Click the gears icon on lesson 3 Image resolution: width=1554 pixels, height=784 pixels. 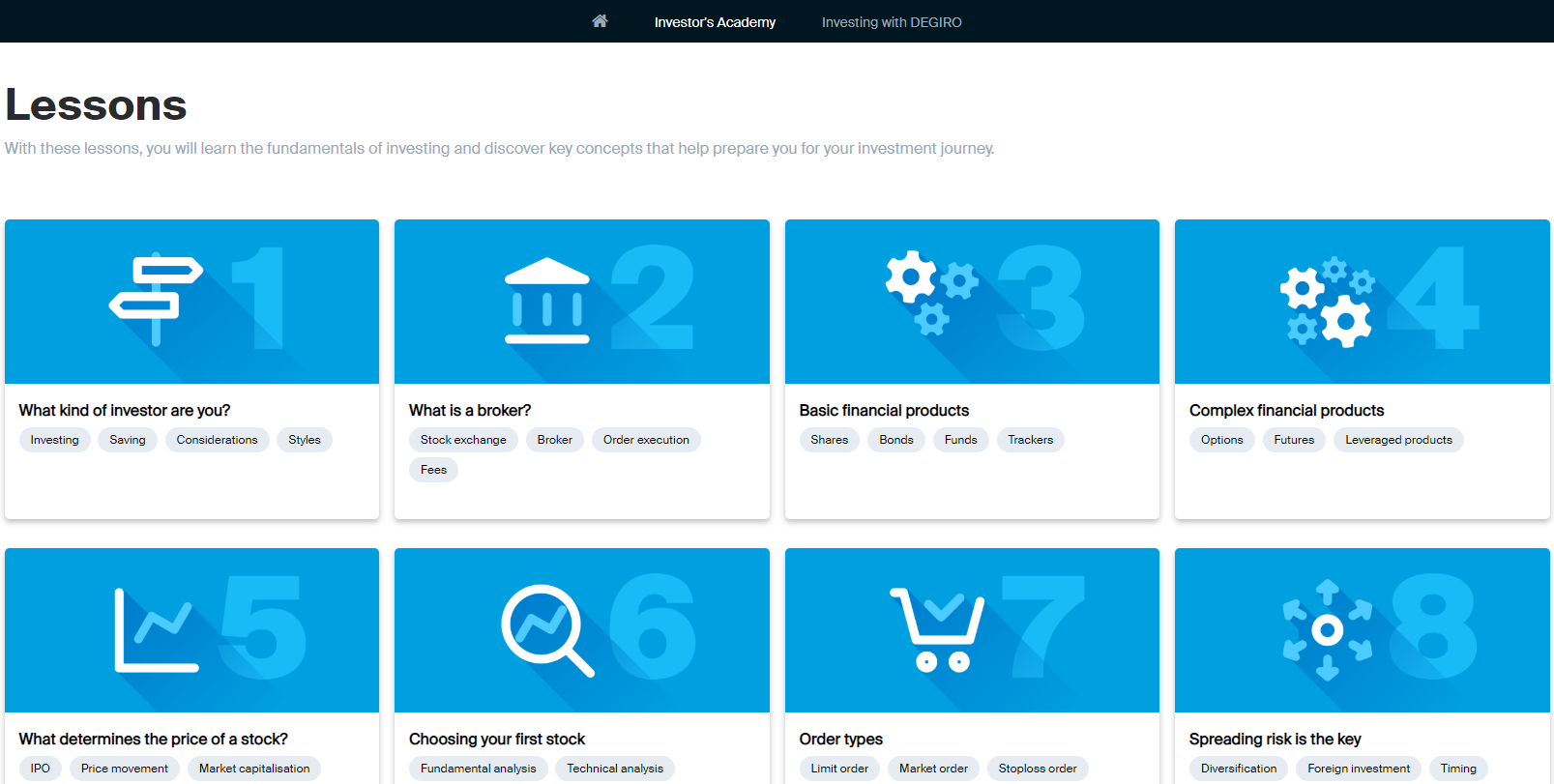point(930,292)
